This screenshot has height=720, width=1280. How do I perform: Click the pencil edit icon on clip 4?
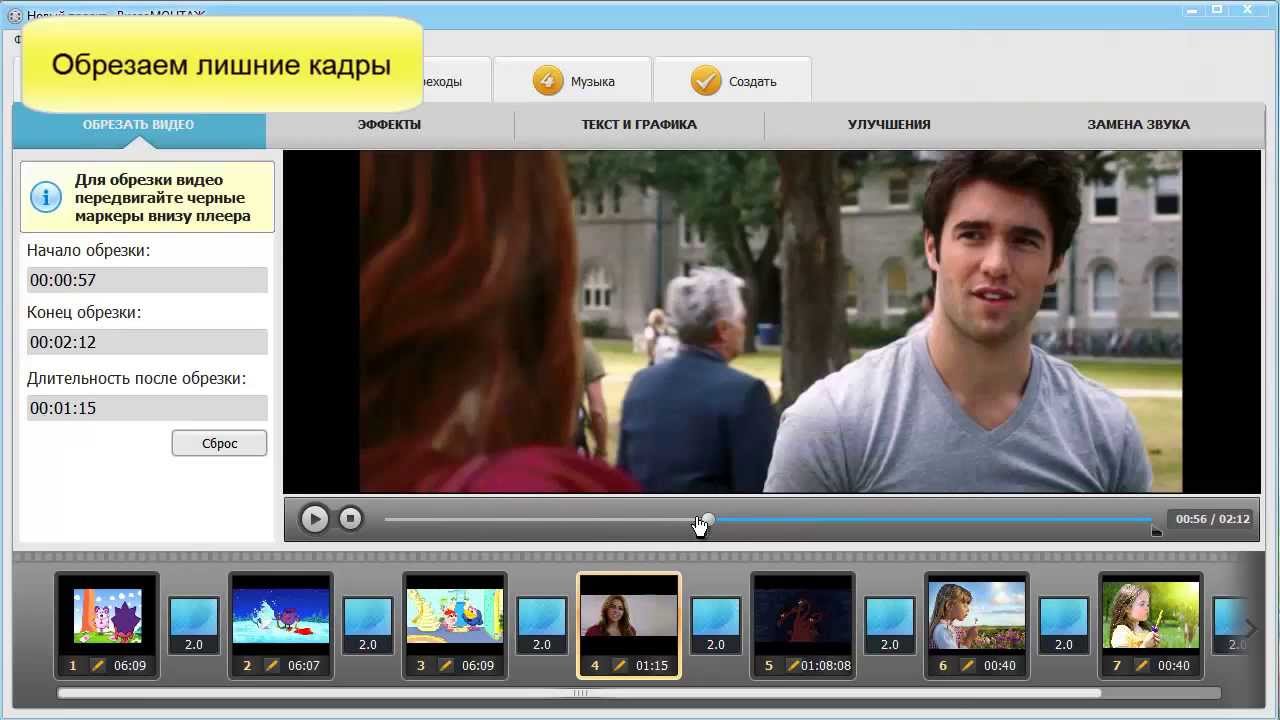(x=620, y=665)
